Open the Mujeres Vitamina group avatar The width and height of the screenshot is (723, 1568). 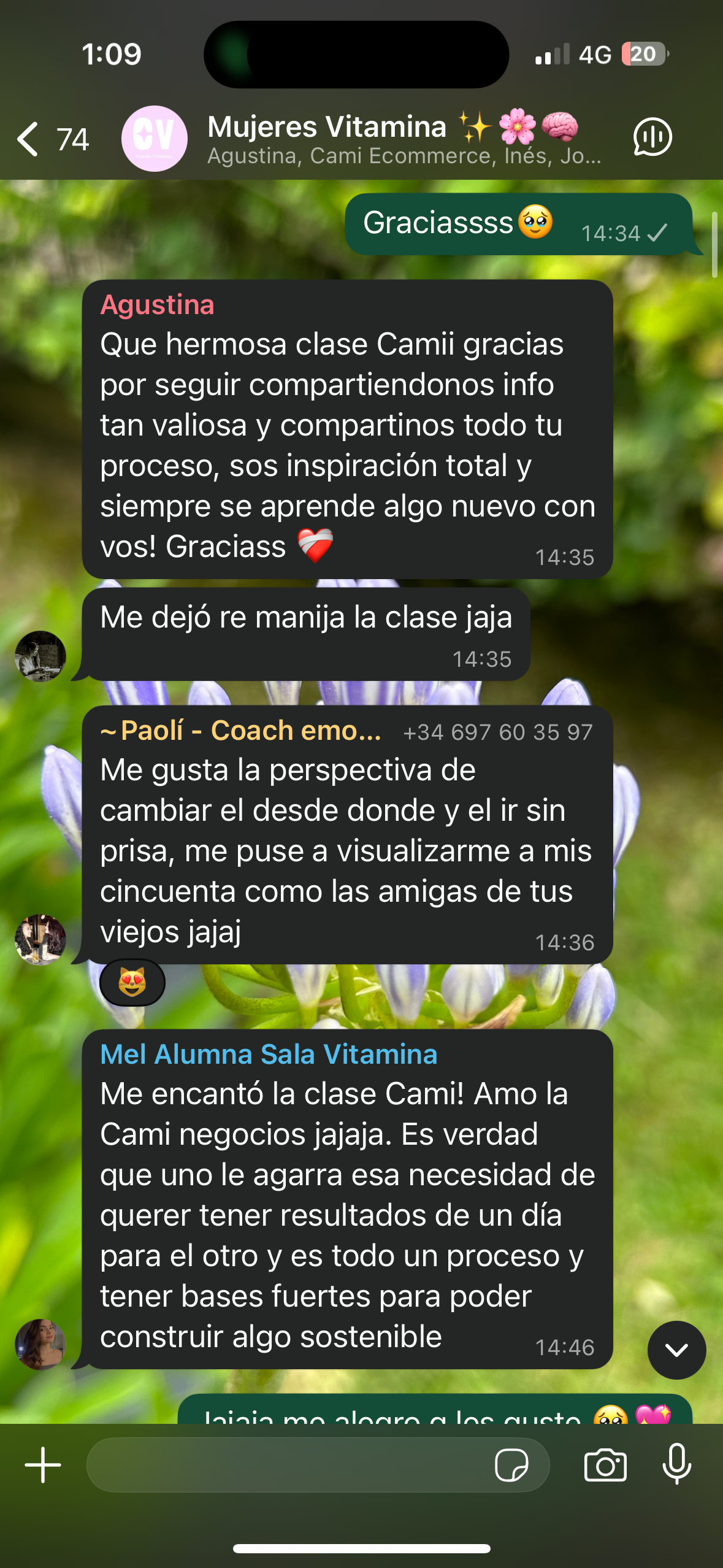[x=155, y=139]
